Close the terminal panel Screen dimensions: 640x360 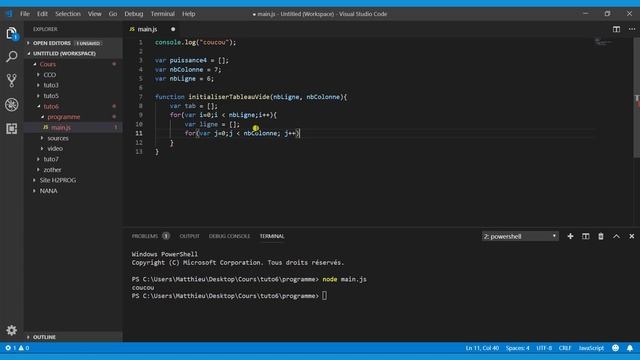pos(631,236)
